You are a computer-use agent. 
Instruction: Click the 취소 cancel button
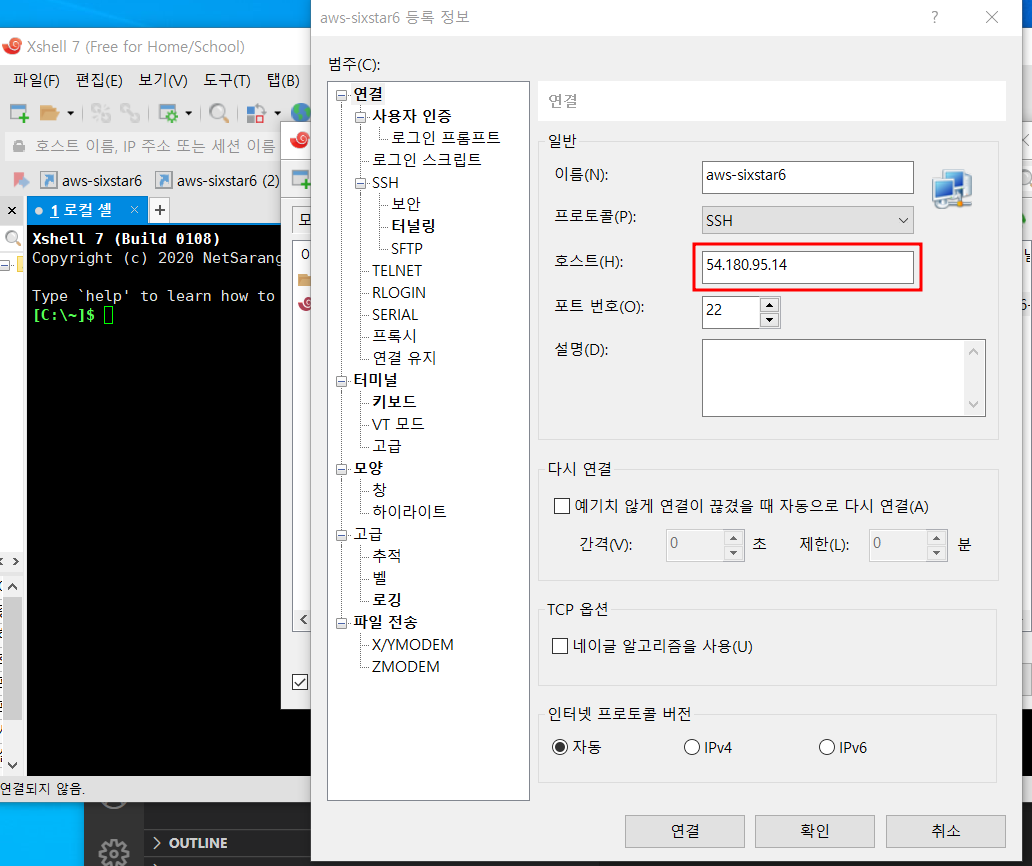click(945, 831)
